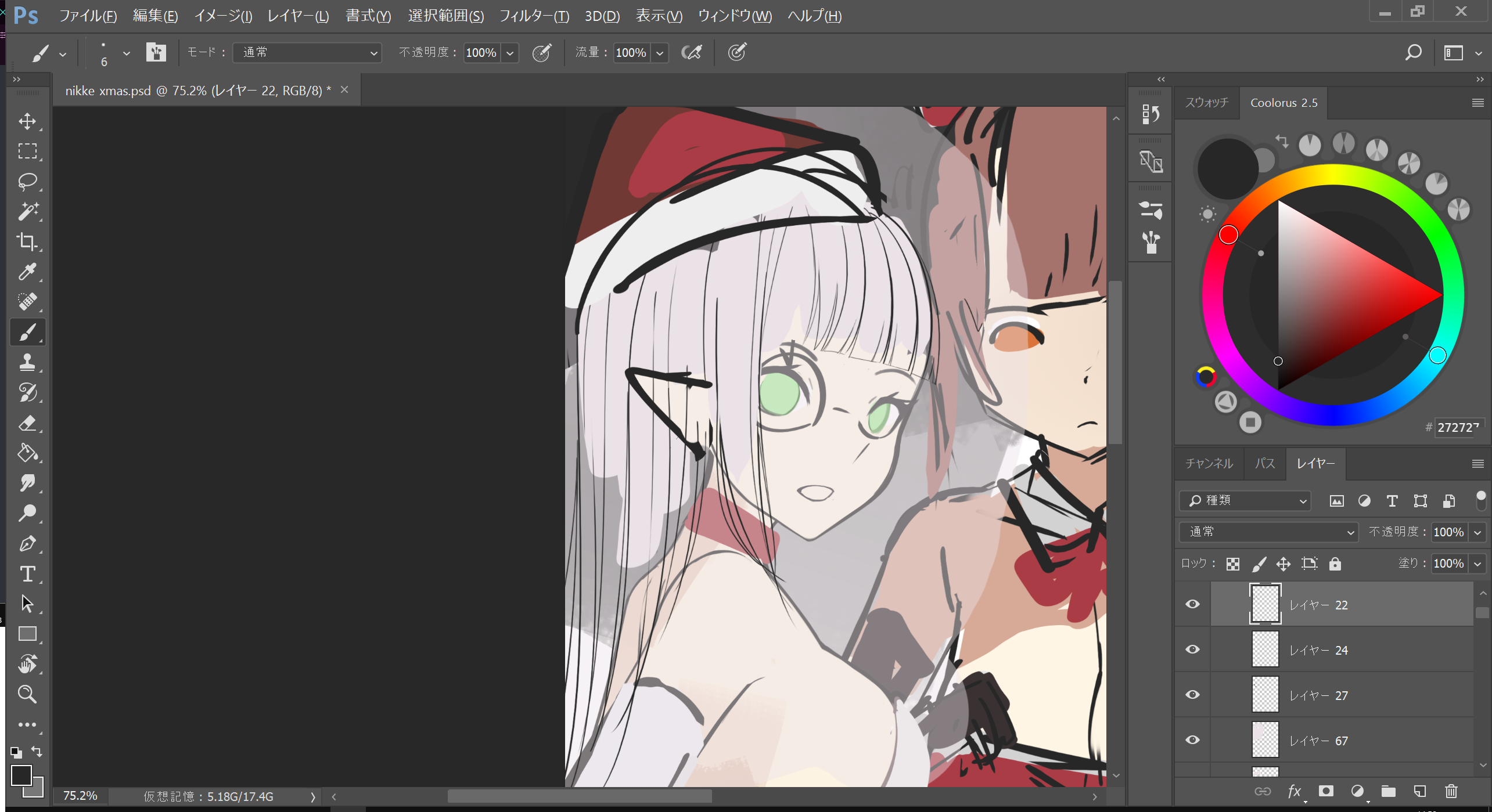Select the Hand tool
The image size is (1492, 812).
(x=27, y=664)
